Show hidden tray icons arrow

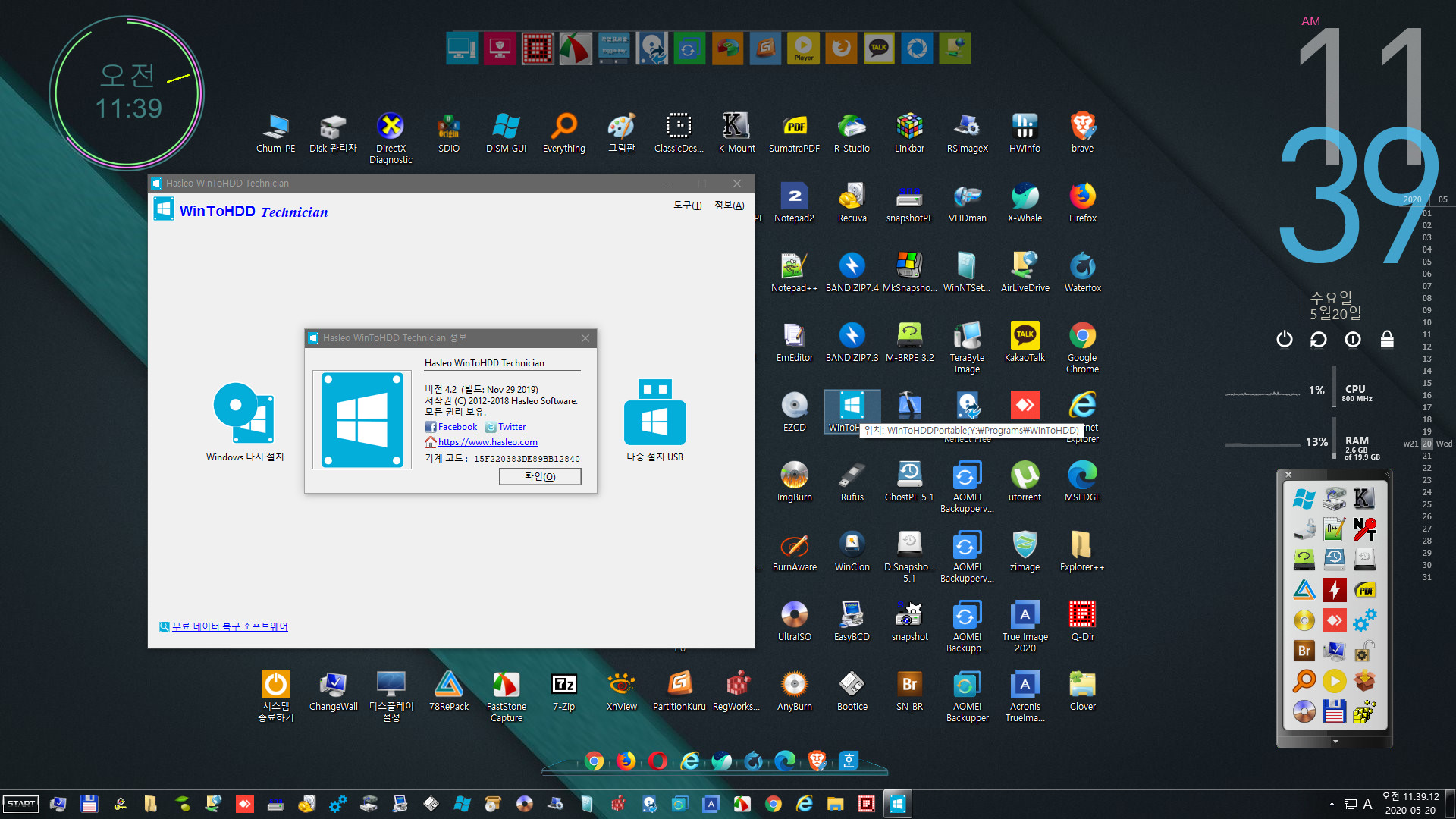[x=1332, y=804]
